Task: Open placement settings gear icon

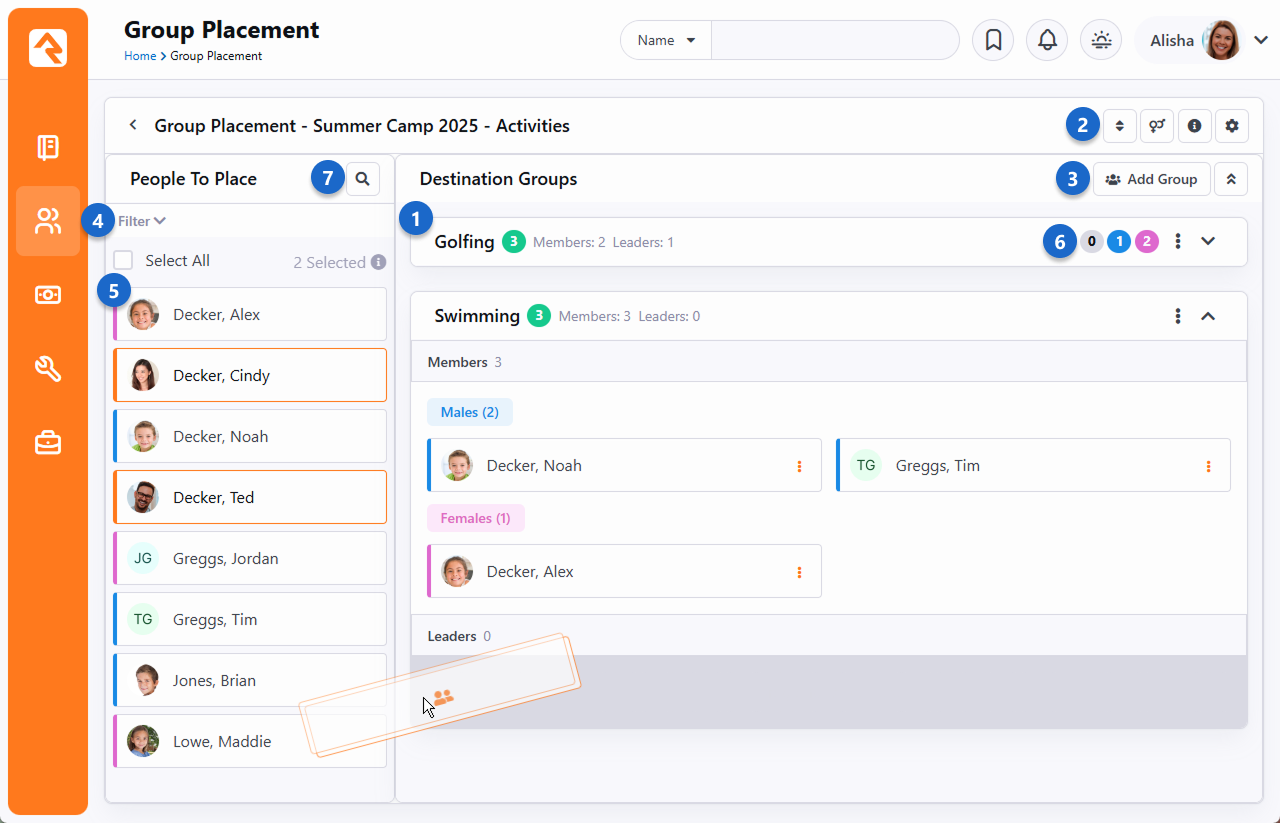Action: pyautogui.click(x=1231, y=126)
